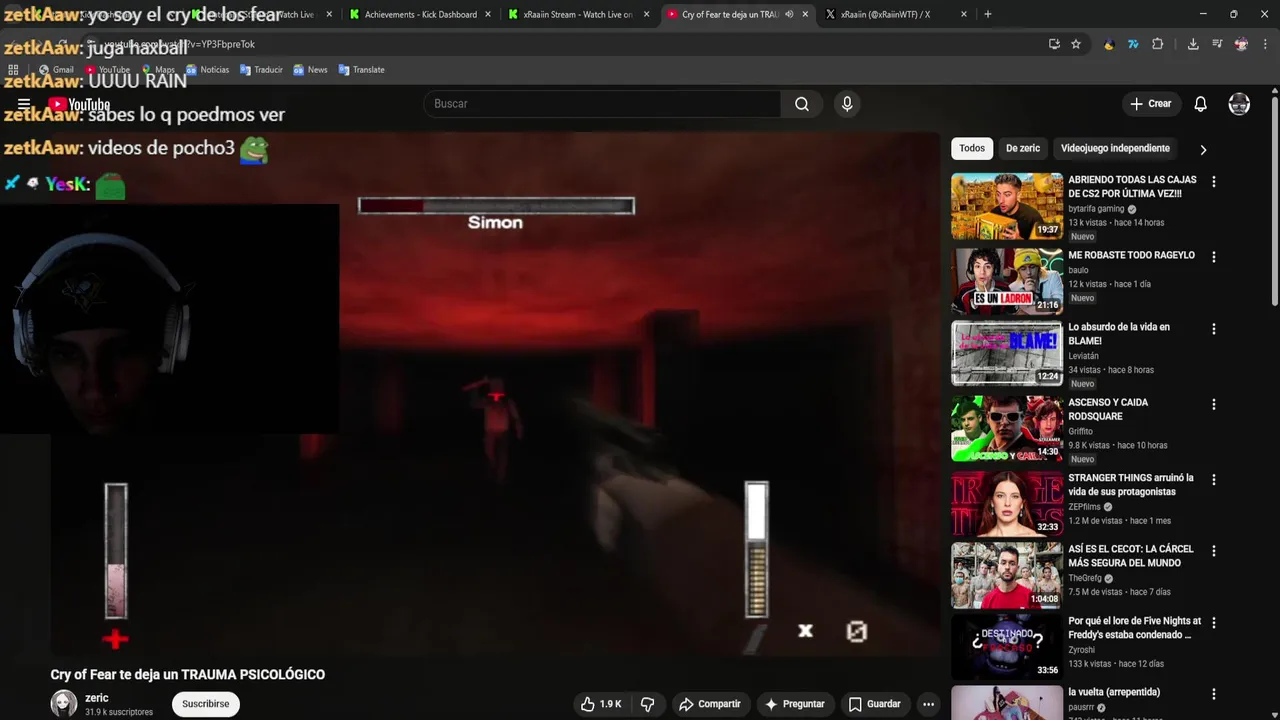The image size is (1280, 720).
Task: Open the 7TV extension icon
Action: [x=1133, y=44]
